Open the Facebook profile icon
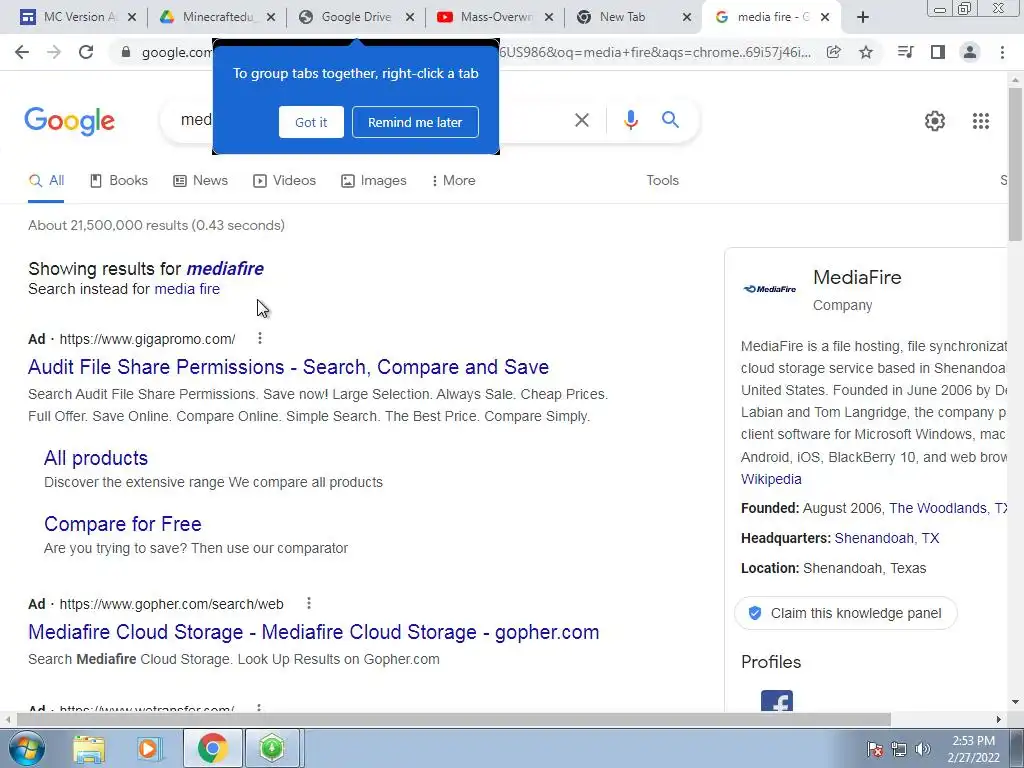Viewport: 1024px width, 768px height. pyautogui.click(x=776, y=701)
